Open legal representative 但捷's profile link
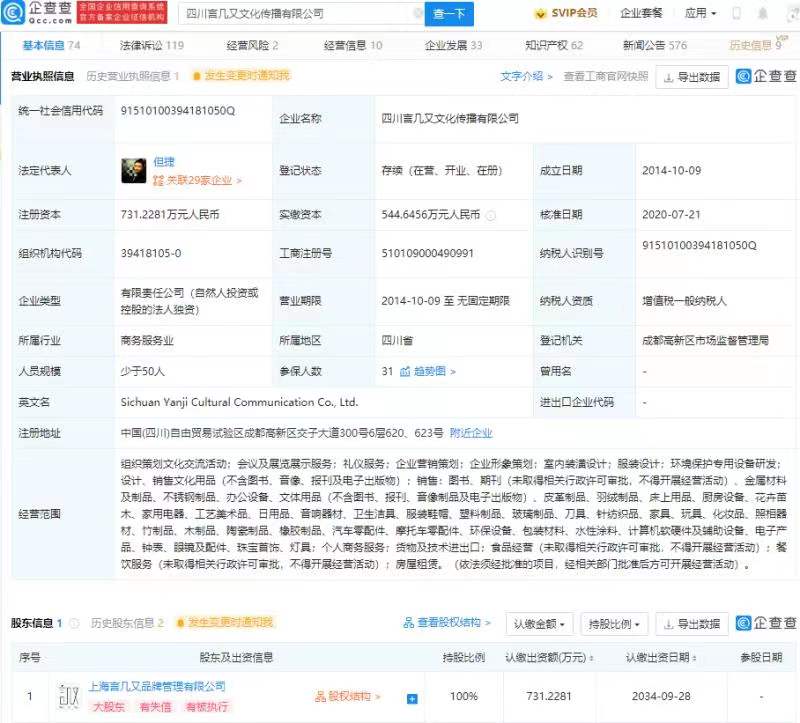The width and height of the screenshot is (800, 723). [164, 162]
